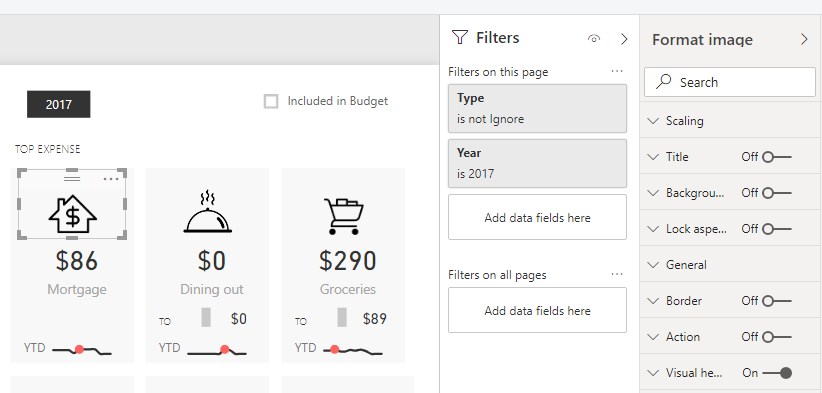Click the Dining out label
The image size is (822, 393).
212,289
